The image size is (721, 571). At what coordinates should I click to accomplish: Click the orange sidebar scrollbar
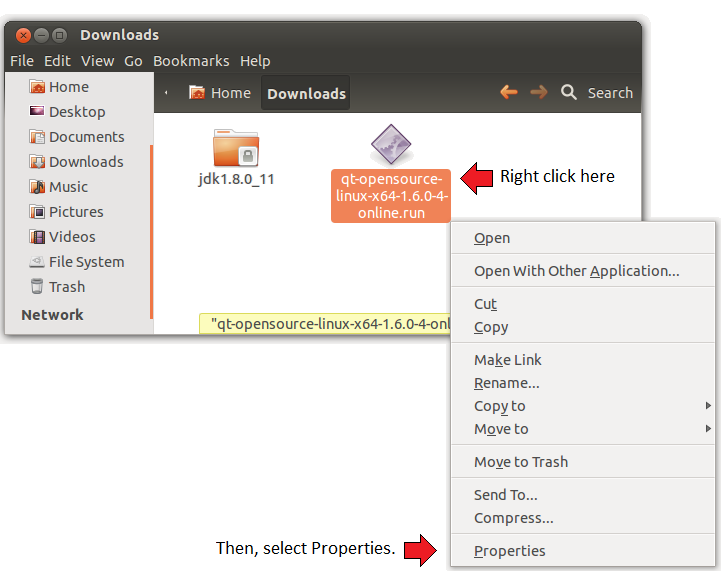[x=151, y=232]
